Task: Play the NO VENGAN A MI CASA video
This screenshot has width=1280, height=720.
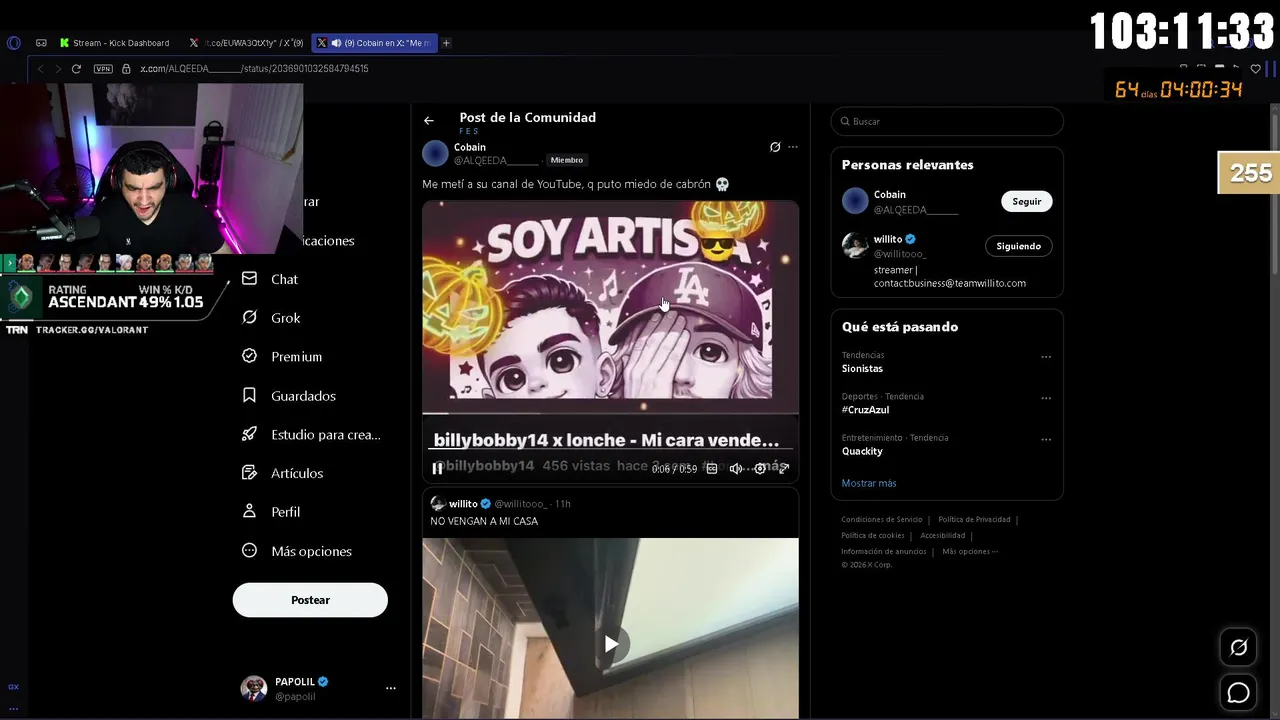Action: pyautogui.click(x=610, y=644)
